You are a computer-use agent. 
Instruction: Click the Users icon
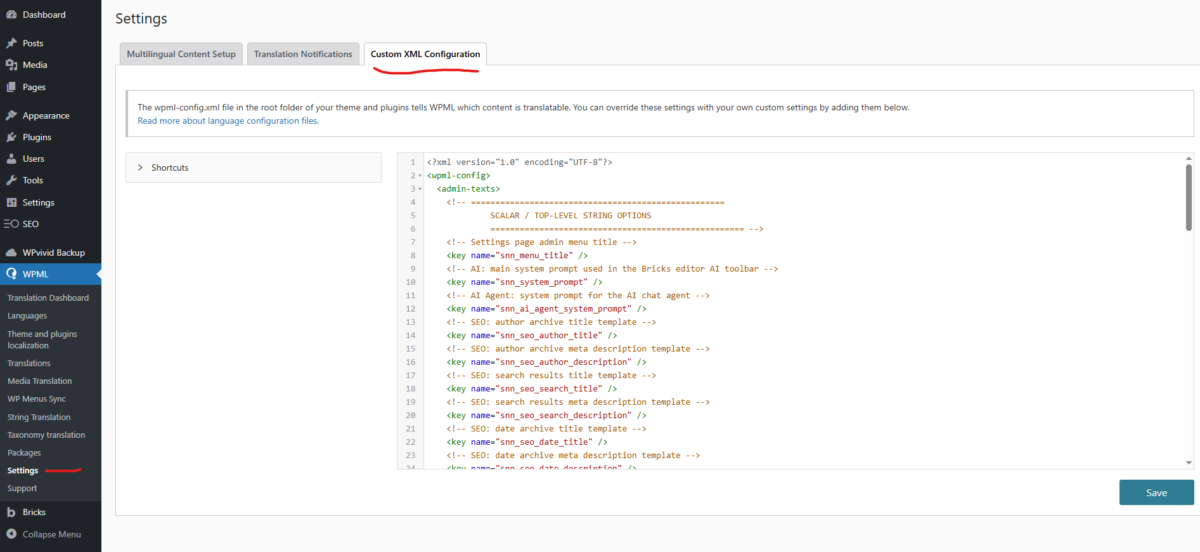[x=11, y=159]
